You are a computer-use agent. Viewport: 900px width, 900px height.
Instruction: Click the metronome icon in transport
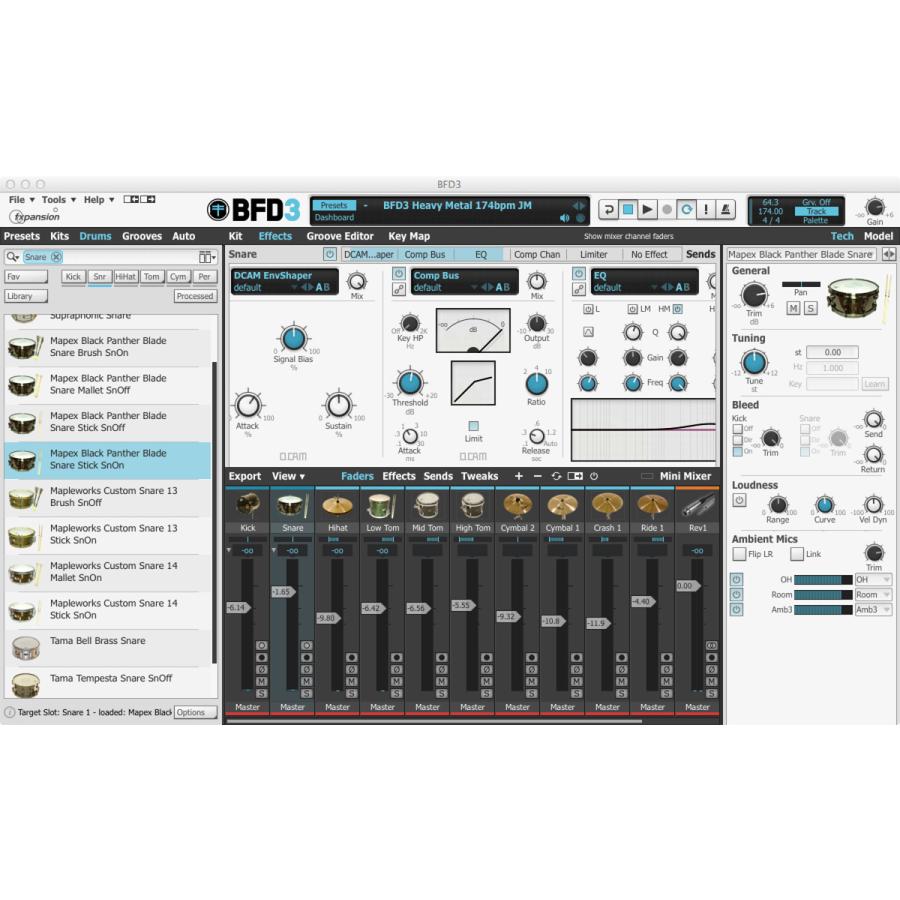point(726,209)
